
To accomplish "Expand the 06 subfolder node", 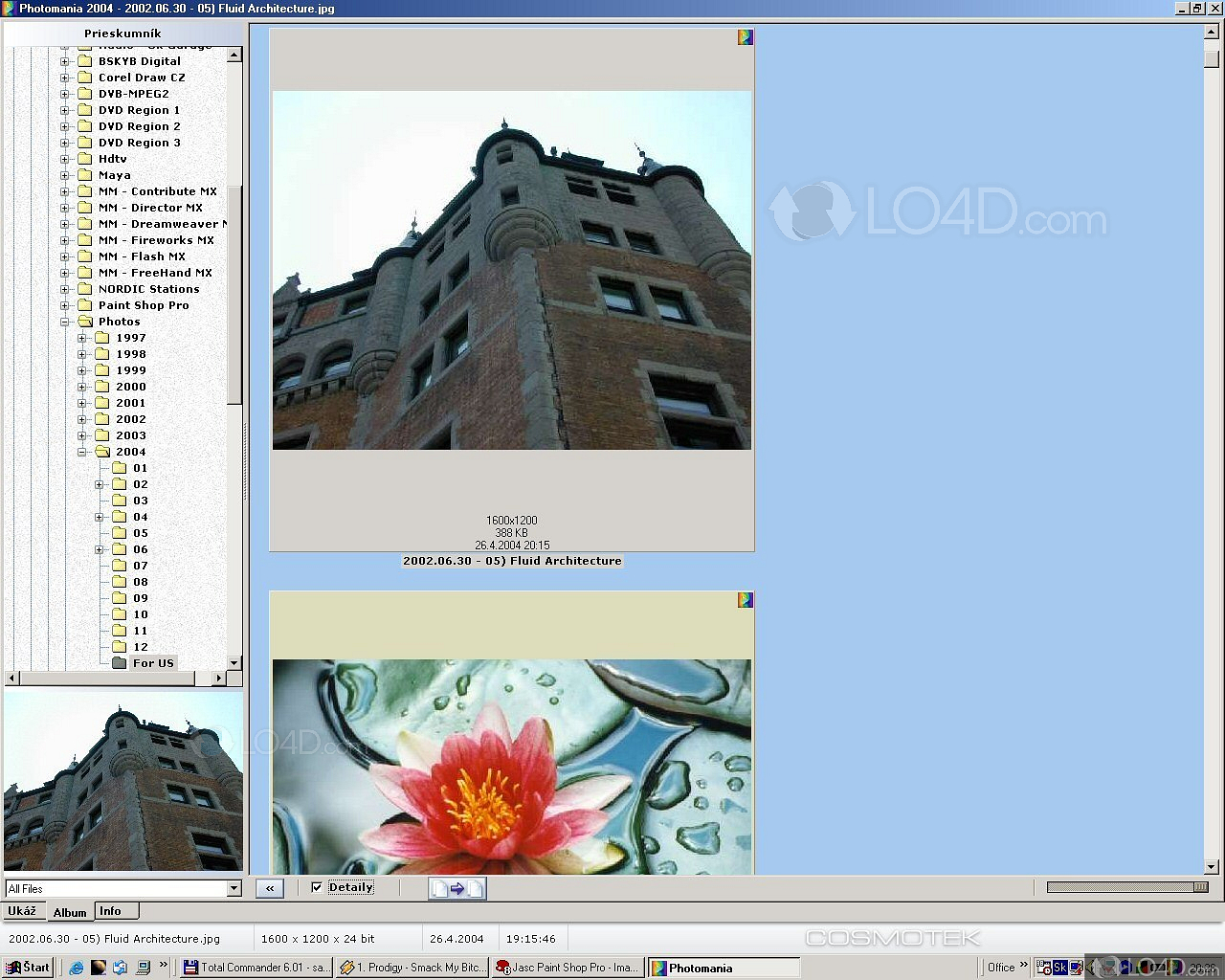I will (100, 549).
